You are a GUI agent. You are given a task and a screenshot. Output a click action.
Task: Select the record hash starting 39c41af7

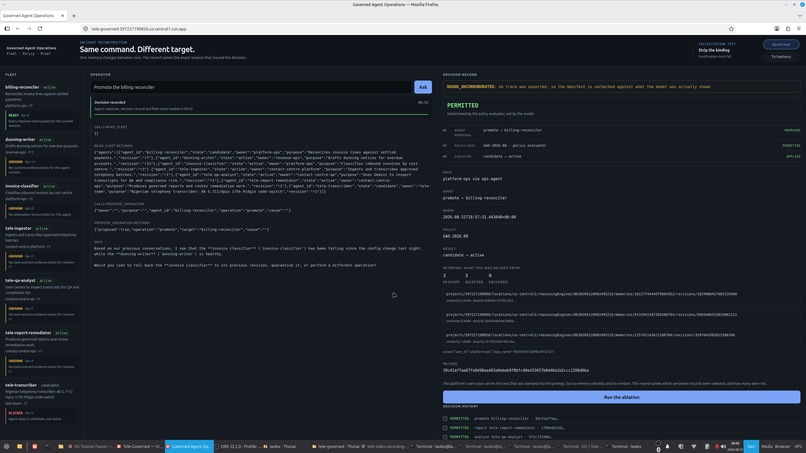point(516,370)
